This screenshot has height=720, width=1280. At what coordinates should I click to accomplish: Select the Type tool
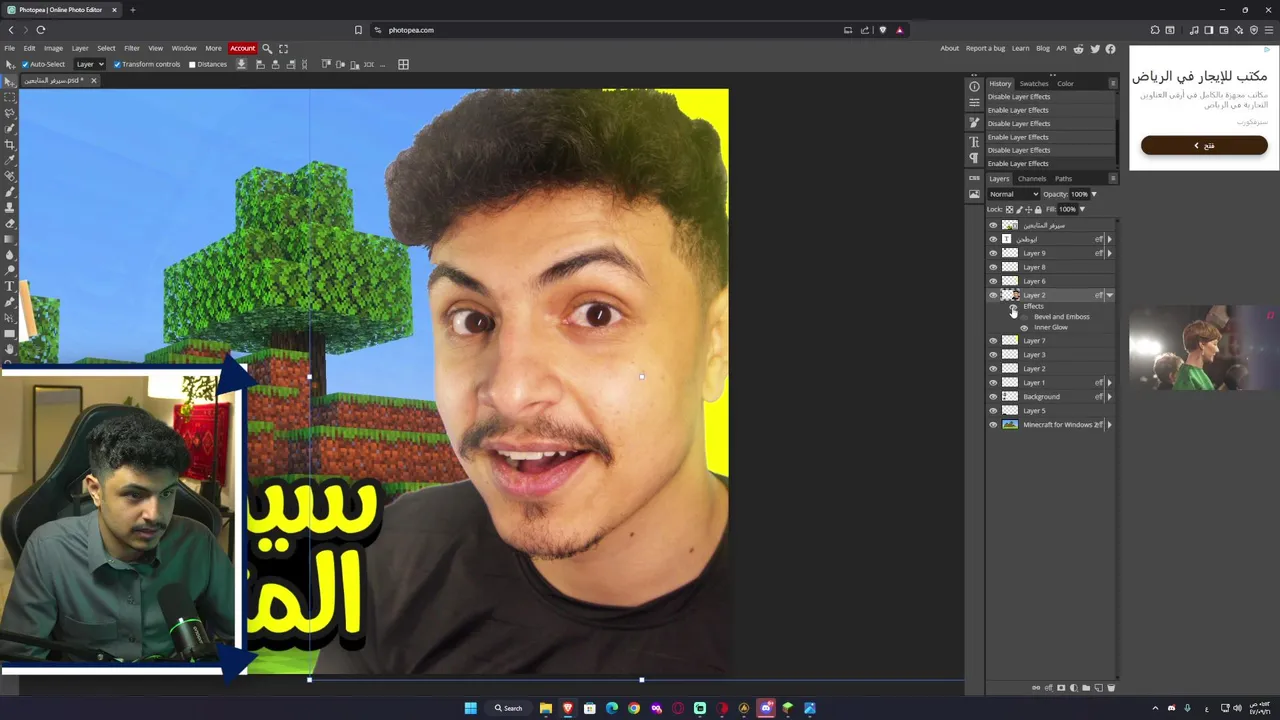[10, 286]
